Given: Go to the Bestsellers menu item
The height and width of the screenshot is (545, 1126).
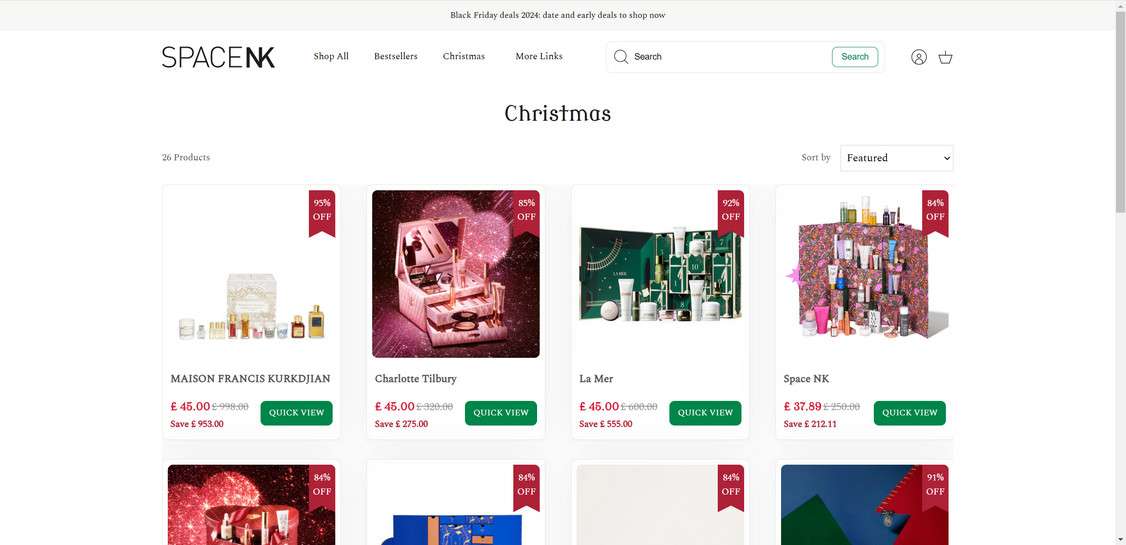Looking at the screenshot, I should point(396,56).
